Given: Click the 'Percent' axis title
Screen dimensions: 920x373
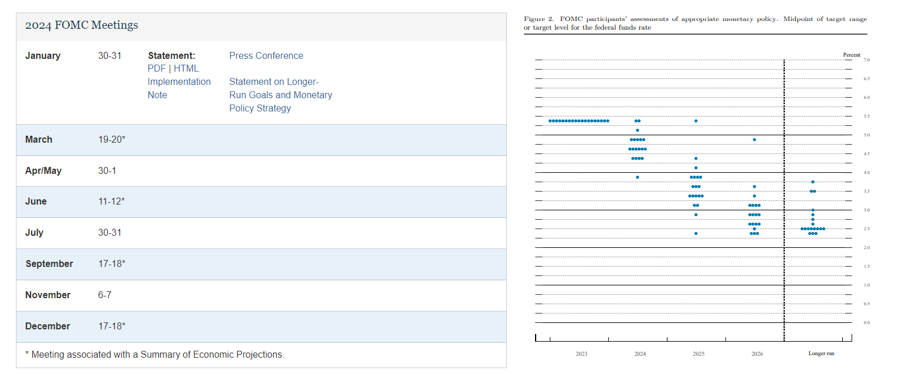Looking at the screenshot, I should point(851,55).
